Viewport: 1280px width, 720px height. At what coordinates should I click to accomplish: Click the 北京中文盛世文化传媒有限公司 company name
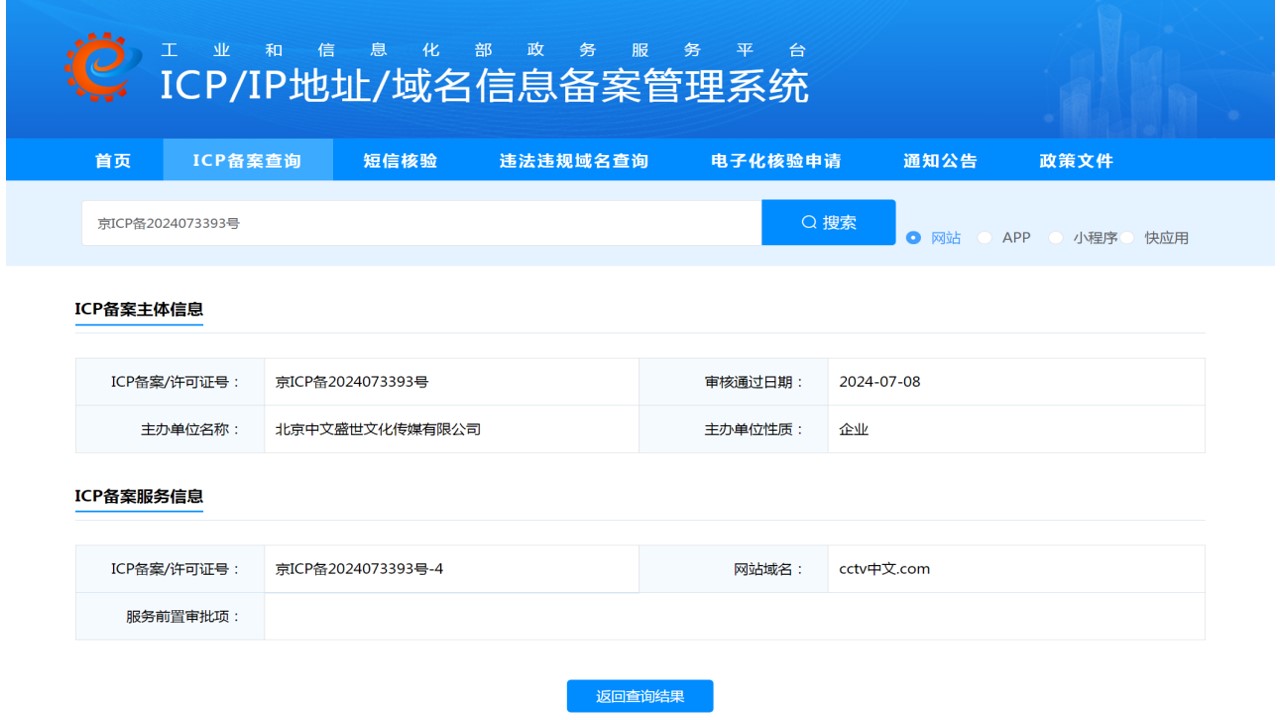[378, 429]
